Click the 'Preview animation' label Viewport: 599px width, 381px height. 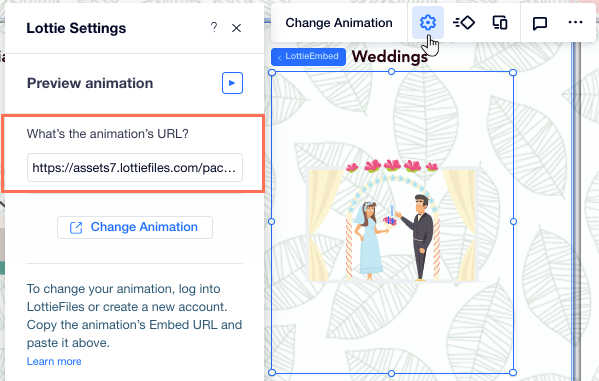pos(90,83)
